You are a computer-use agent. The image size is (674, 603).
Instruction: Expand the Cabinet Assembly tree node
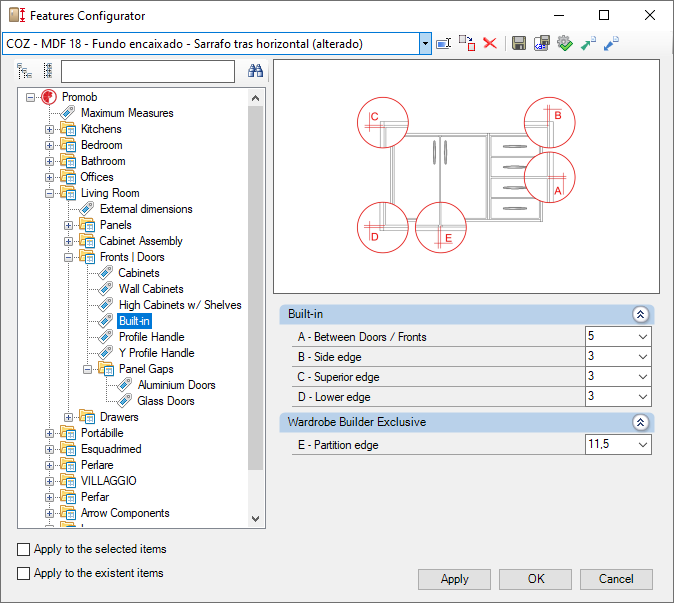click(68, 241)
